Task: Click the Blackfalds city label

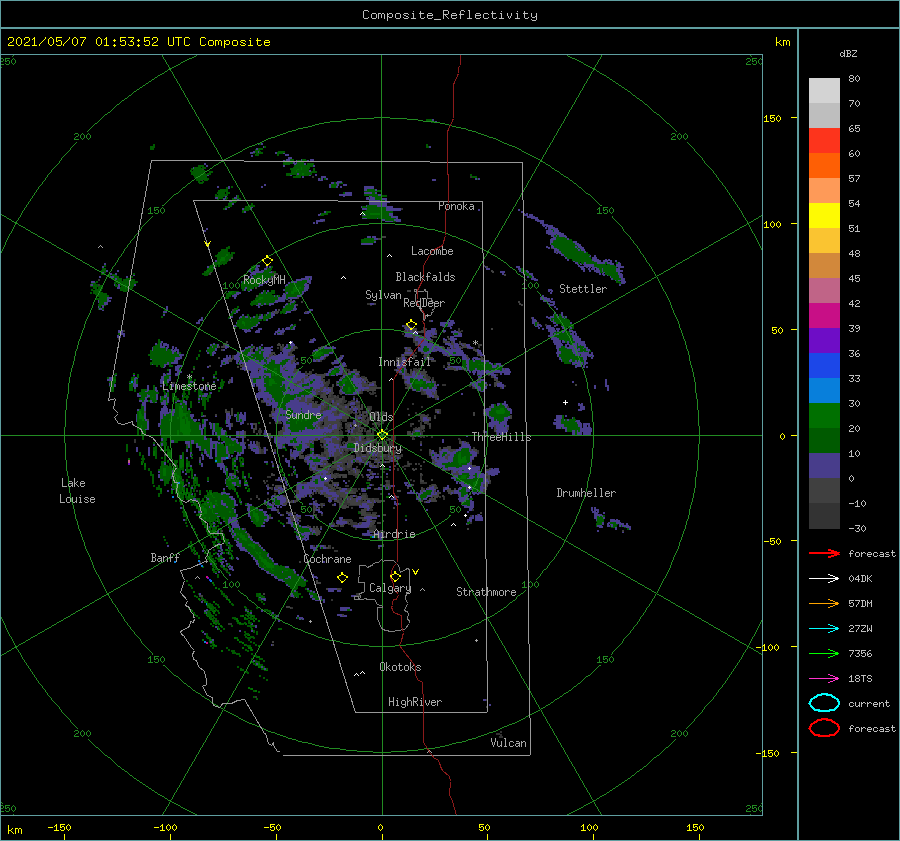Action: [425, 277]
